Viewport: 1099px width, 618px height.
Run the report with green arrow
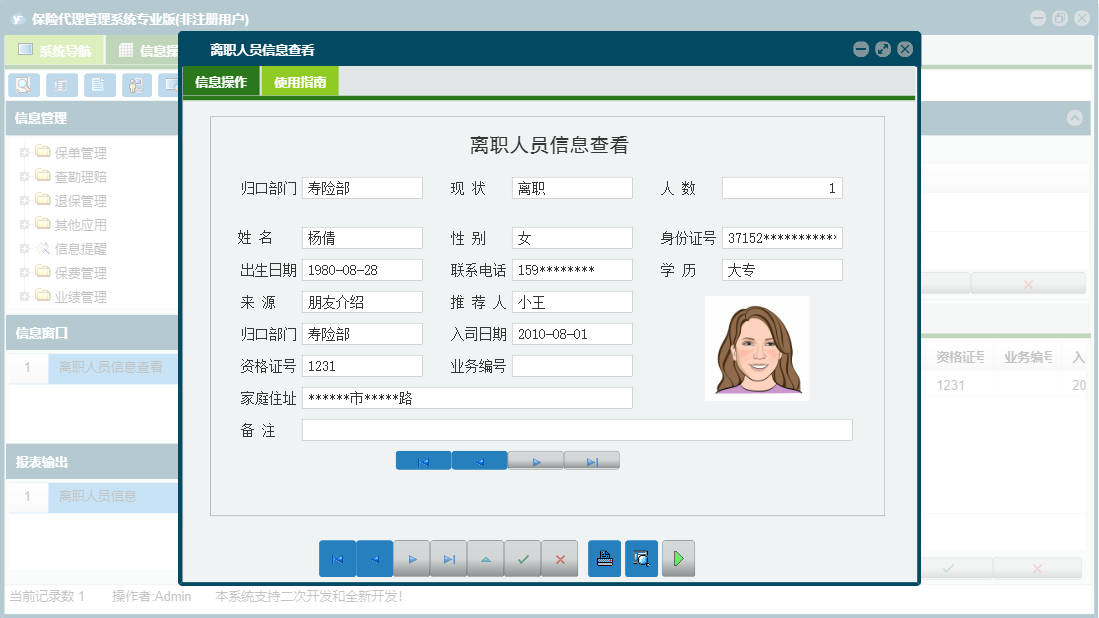click(x=678, y=559)
